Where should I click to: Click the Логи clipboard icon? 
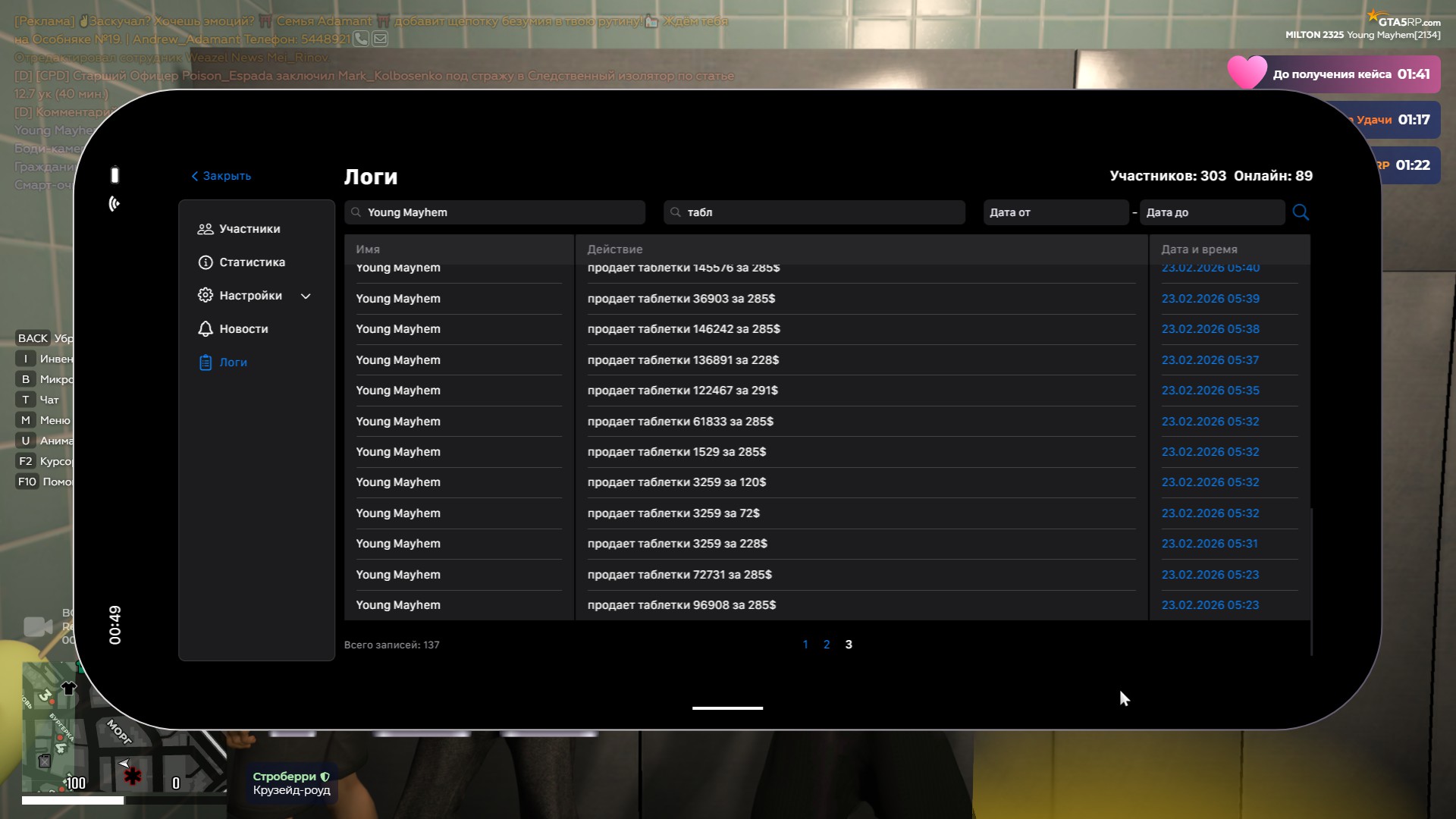click(205, 362)
